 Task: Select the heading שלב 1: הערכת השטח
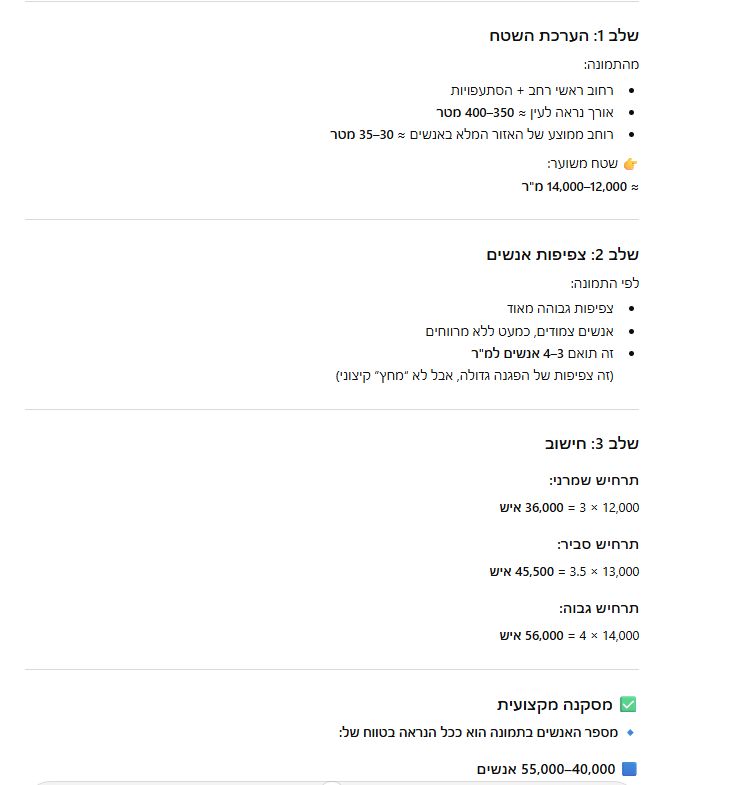tap(564, 36)
